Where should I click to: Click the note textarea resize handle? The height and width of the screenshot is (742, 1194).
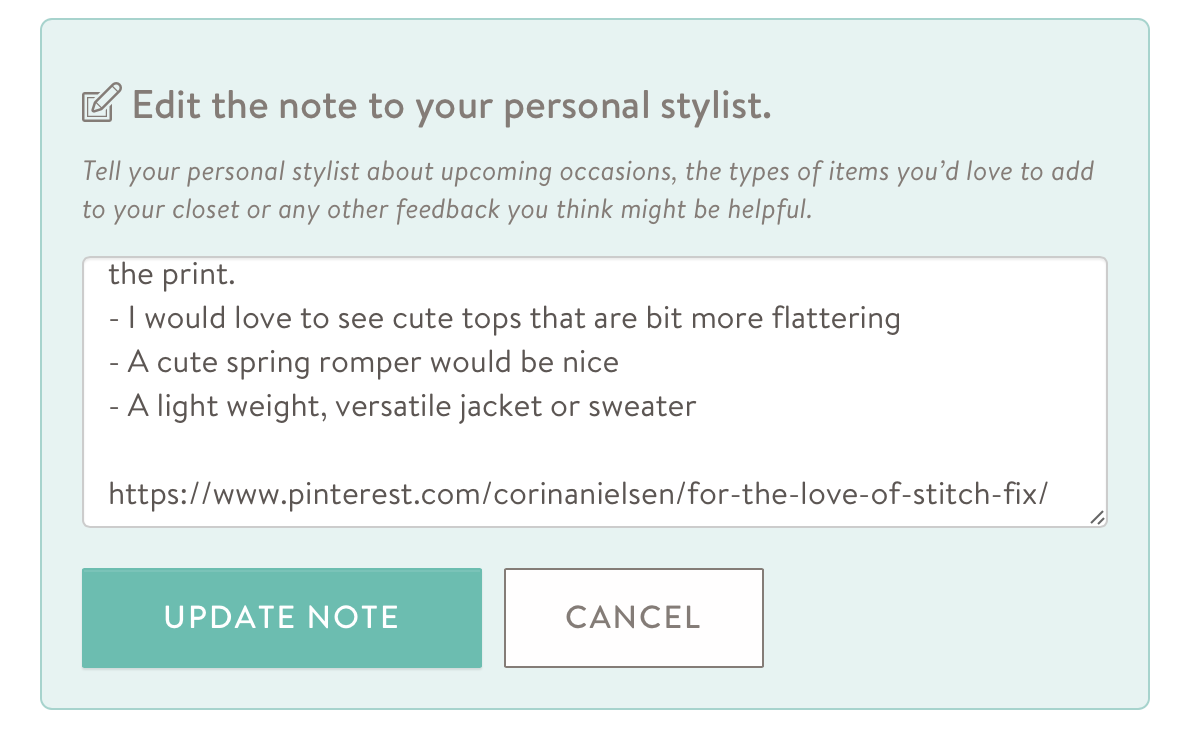(x=1097, y=517)
